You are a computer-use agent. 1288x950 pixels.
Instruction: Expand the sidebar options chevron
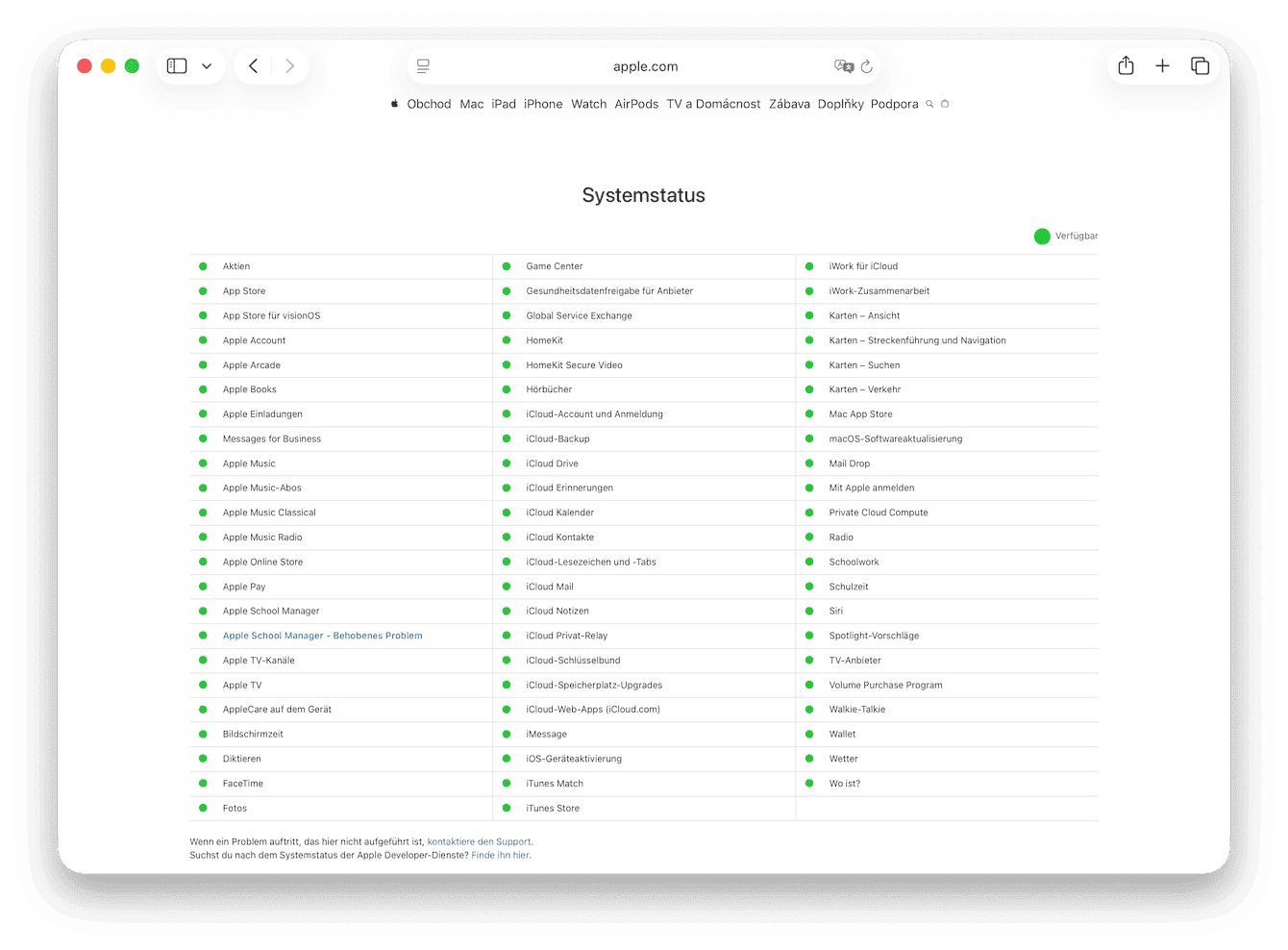pos(207,65)
